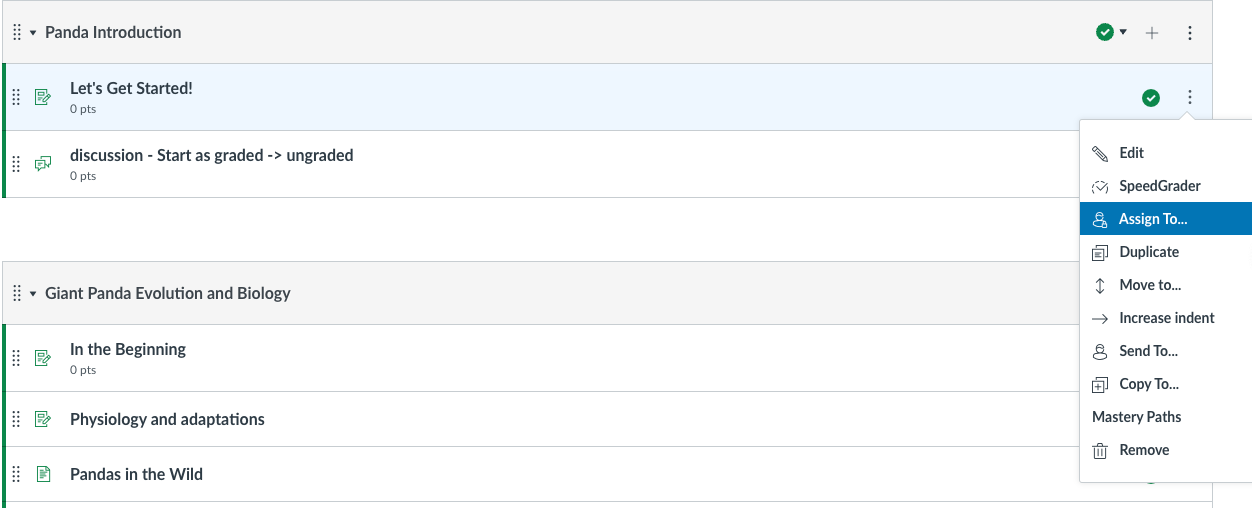Screen dimensions: 1252x508
Task: Collapse the Panda Introduction module
Action: point(33,33)
